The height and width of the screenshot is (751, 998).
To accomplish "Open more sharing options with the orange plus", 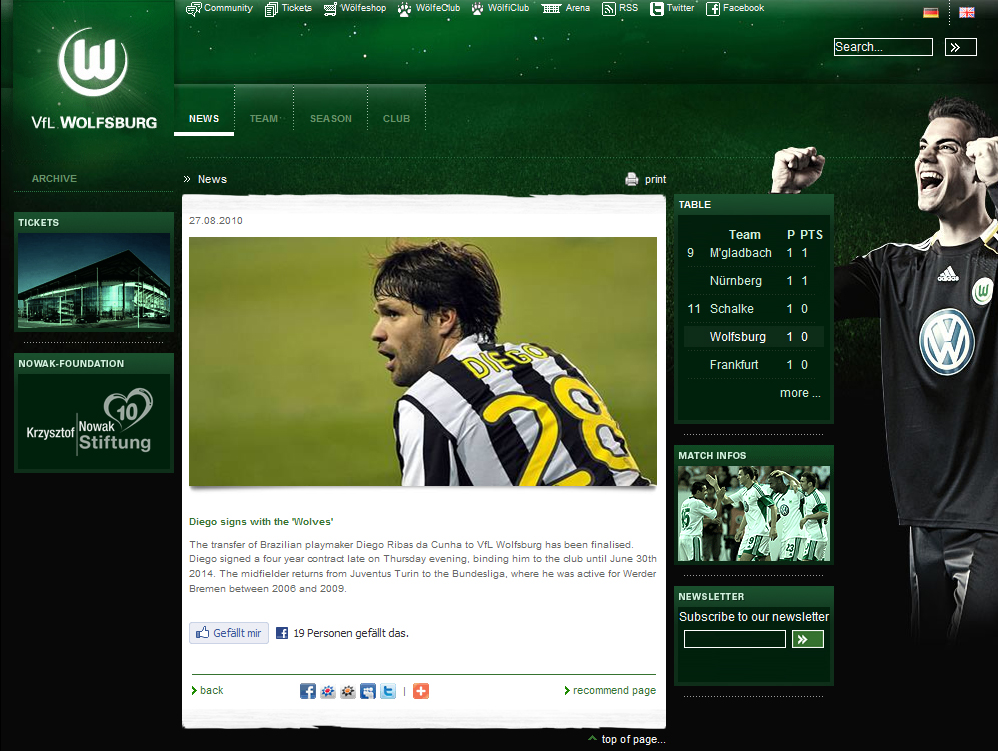I will click(x=421, y=691).
